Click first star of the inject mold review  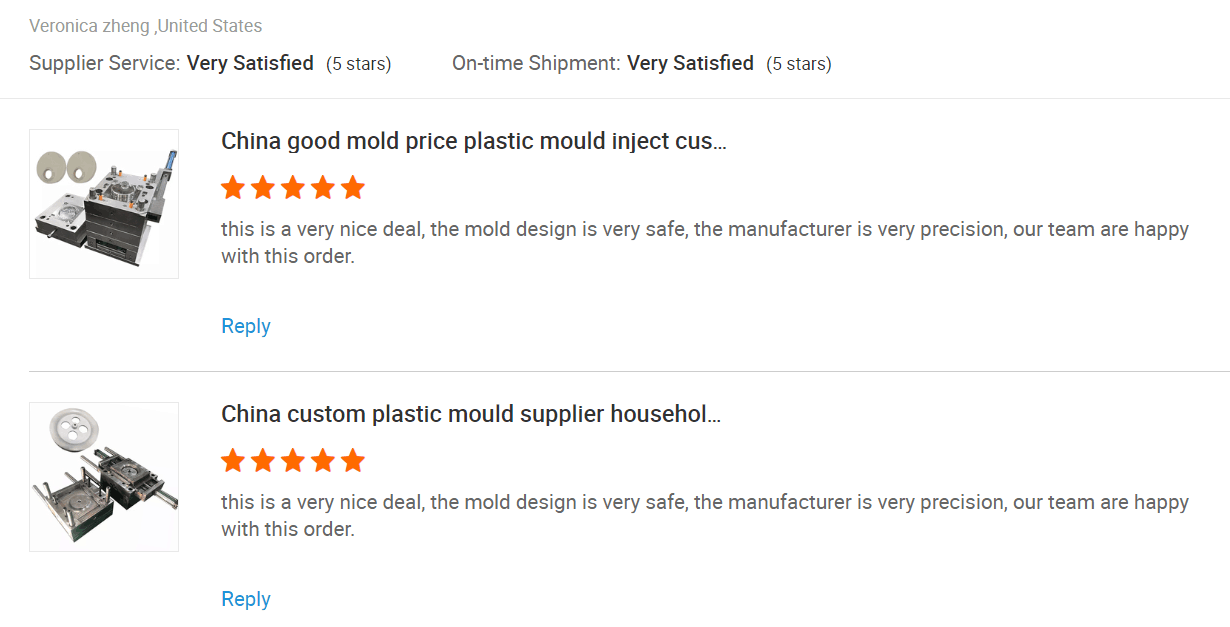(x=233, y=188)
